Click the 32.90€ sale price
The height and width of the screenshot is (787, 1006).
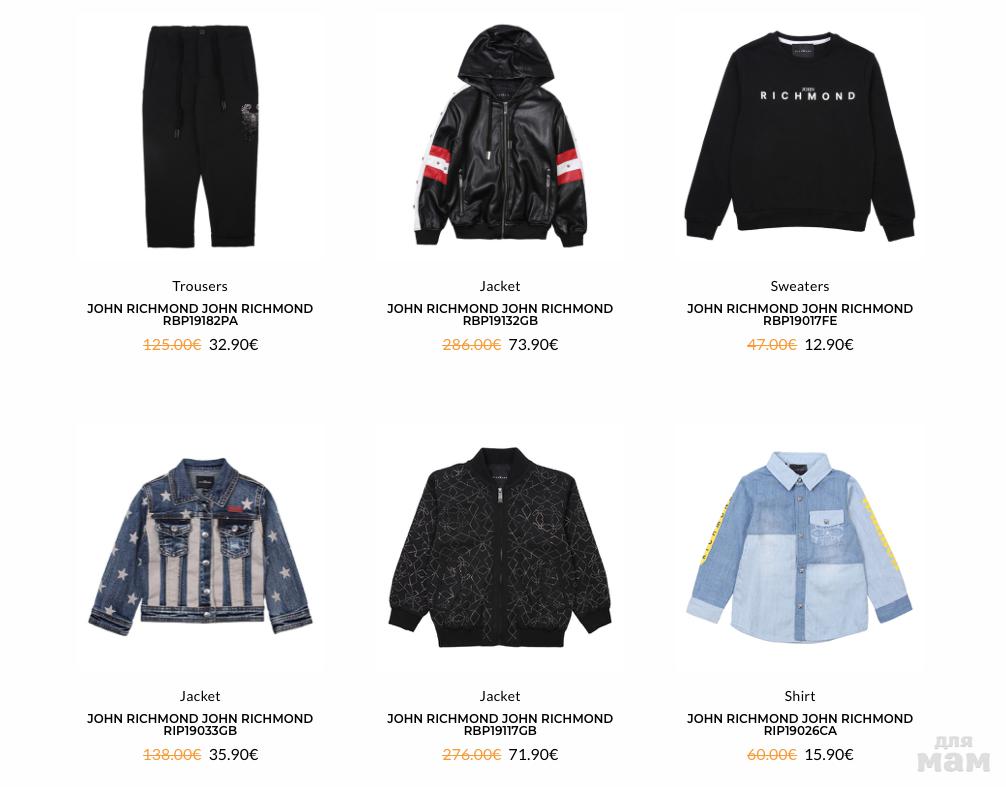tap(234, 344)
